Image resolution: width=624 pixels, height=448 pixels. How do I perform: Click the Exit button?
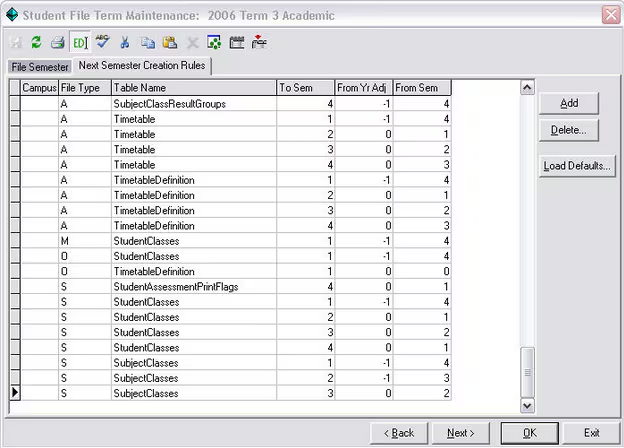click(591, 433)
